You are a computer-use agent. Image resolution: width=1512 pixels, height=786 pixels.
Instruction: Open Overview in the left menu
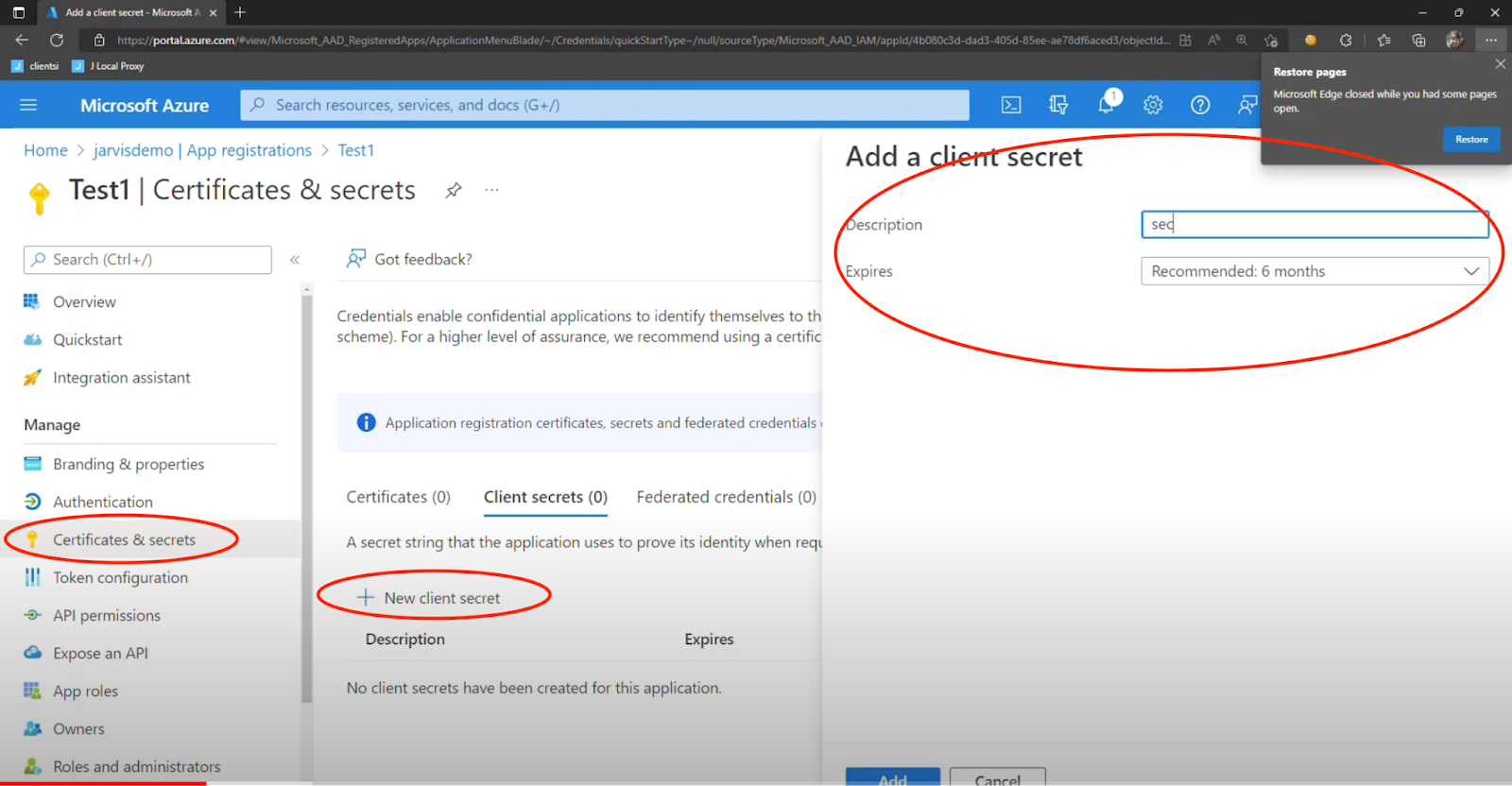pos(85,301)
